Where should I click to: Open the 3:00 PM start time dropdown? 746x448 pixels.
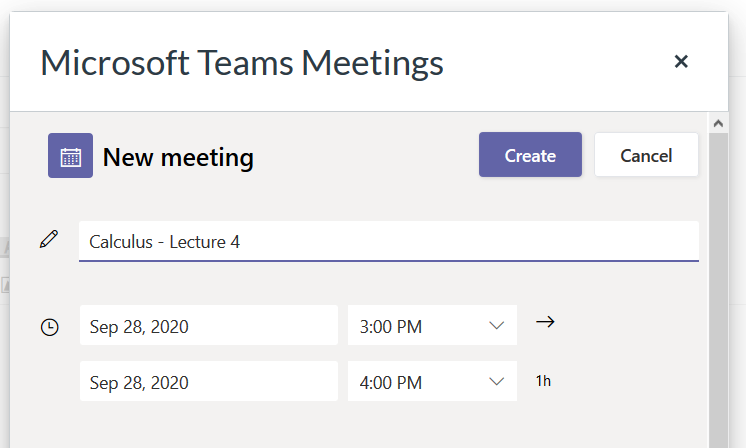pyautogui.click(x=432, y=325)
